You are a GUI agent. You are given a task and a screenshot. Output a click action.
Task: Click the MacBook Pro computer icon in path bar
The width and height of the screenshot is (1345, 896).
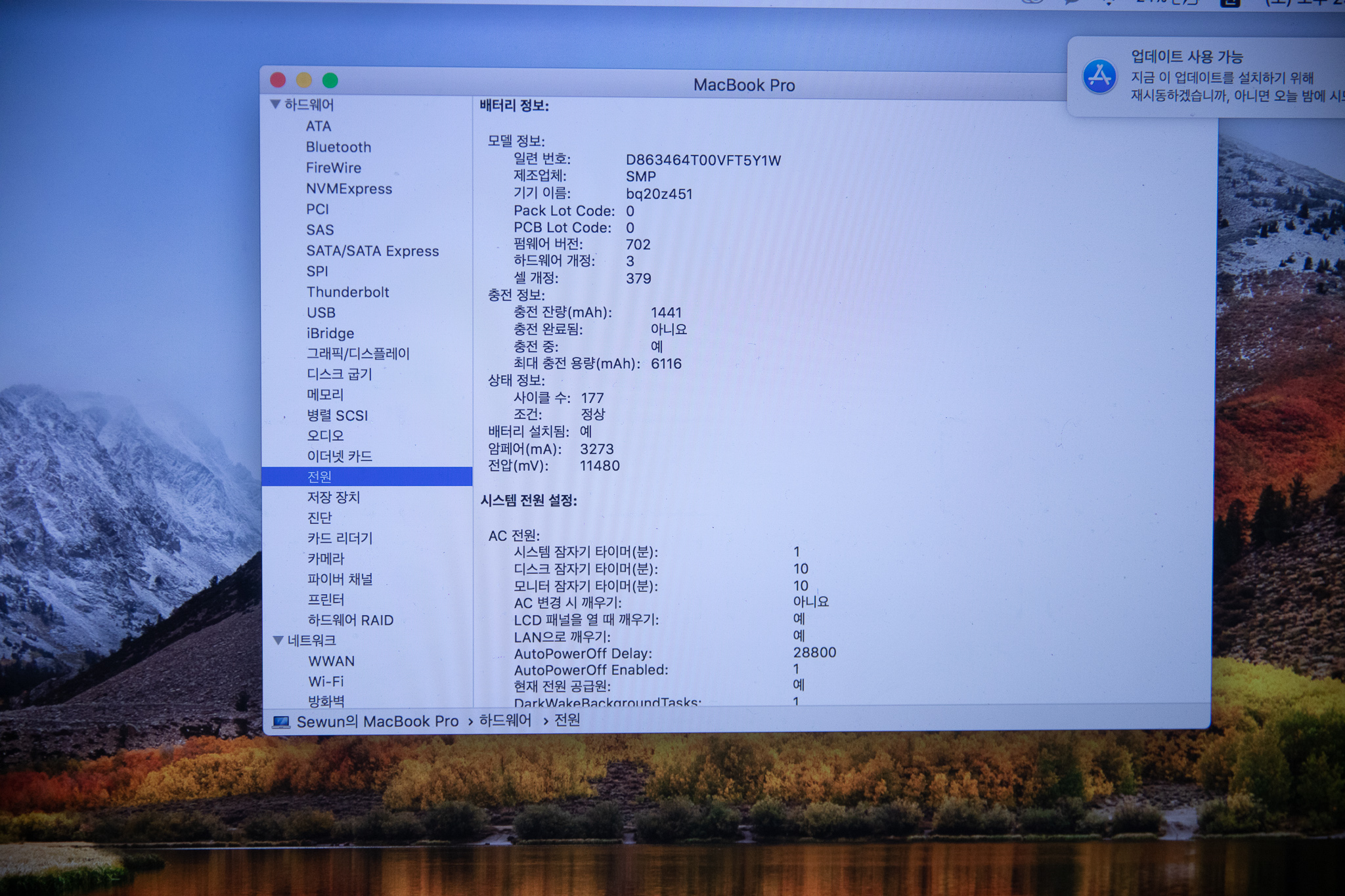(281, 721)
